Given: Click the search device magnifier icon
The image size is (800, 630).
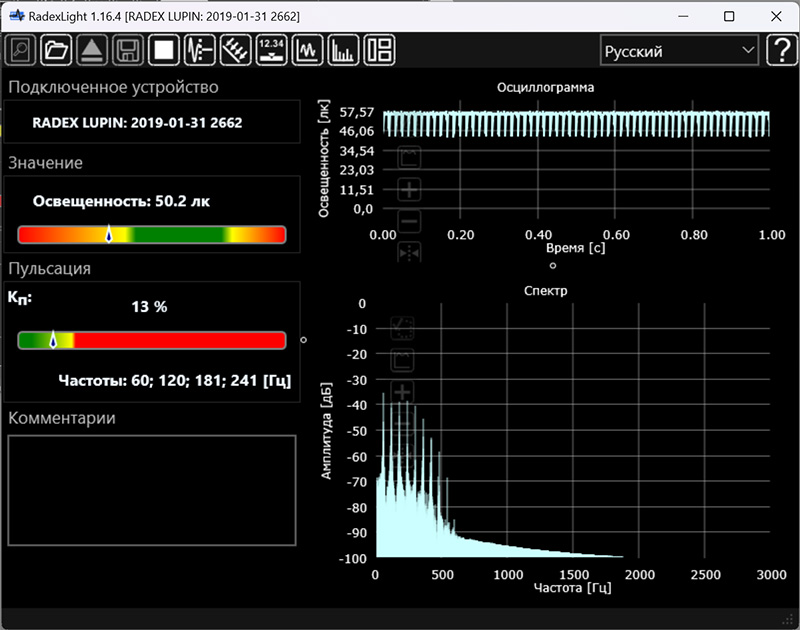Looking at the screenshot, I should coord(21,49).
